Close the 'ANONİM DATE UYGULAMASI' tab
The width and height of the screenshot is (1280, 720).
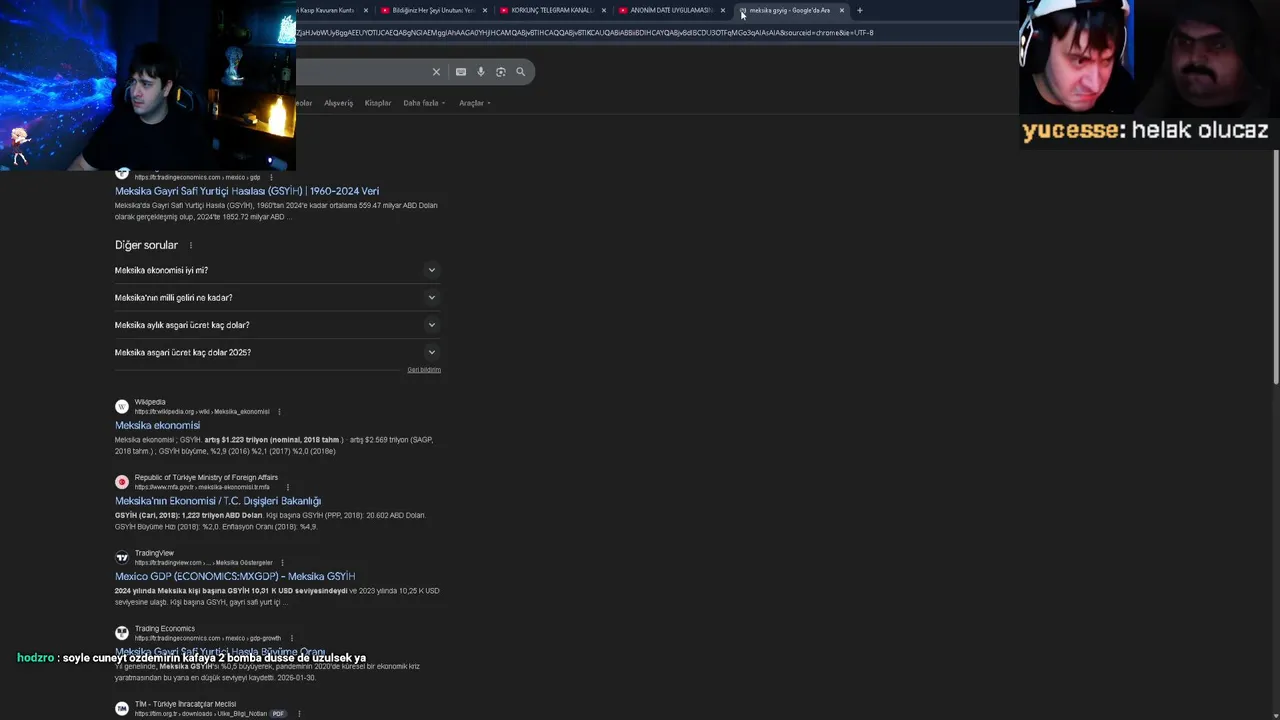(x=723, y=10)
